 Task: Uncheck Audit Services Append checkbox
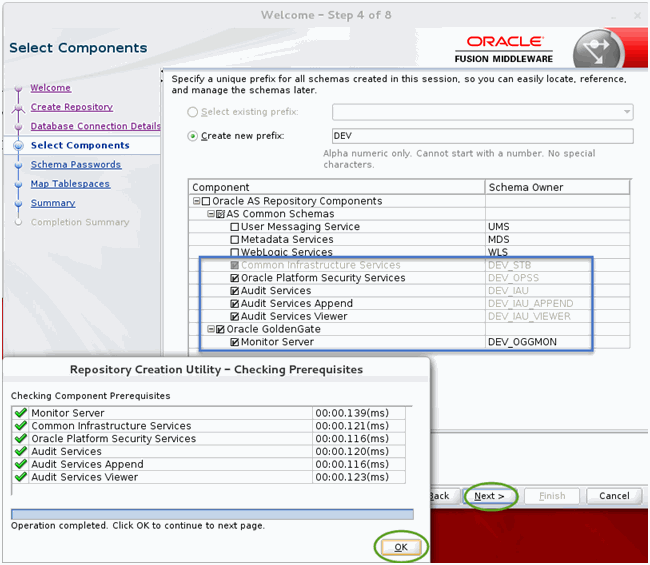235,304
